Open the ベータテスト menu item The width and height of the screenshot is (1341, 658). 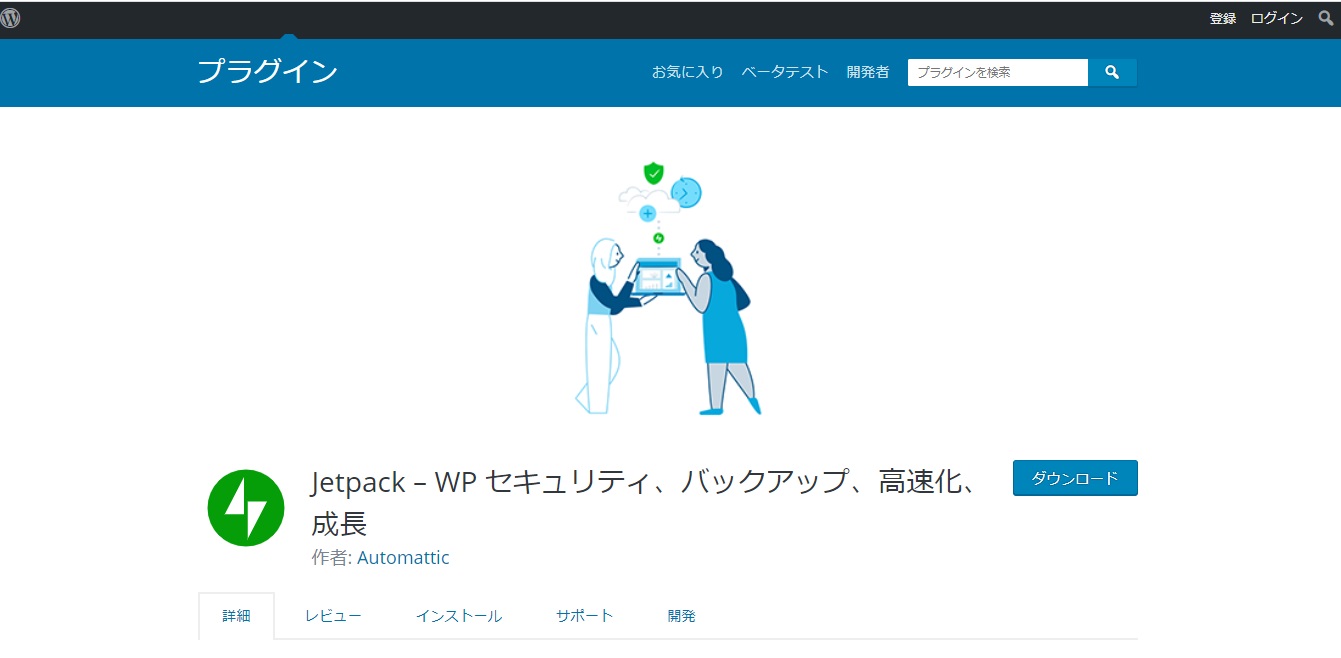pos(785,72)
